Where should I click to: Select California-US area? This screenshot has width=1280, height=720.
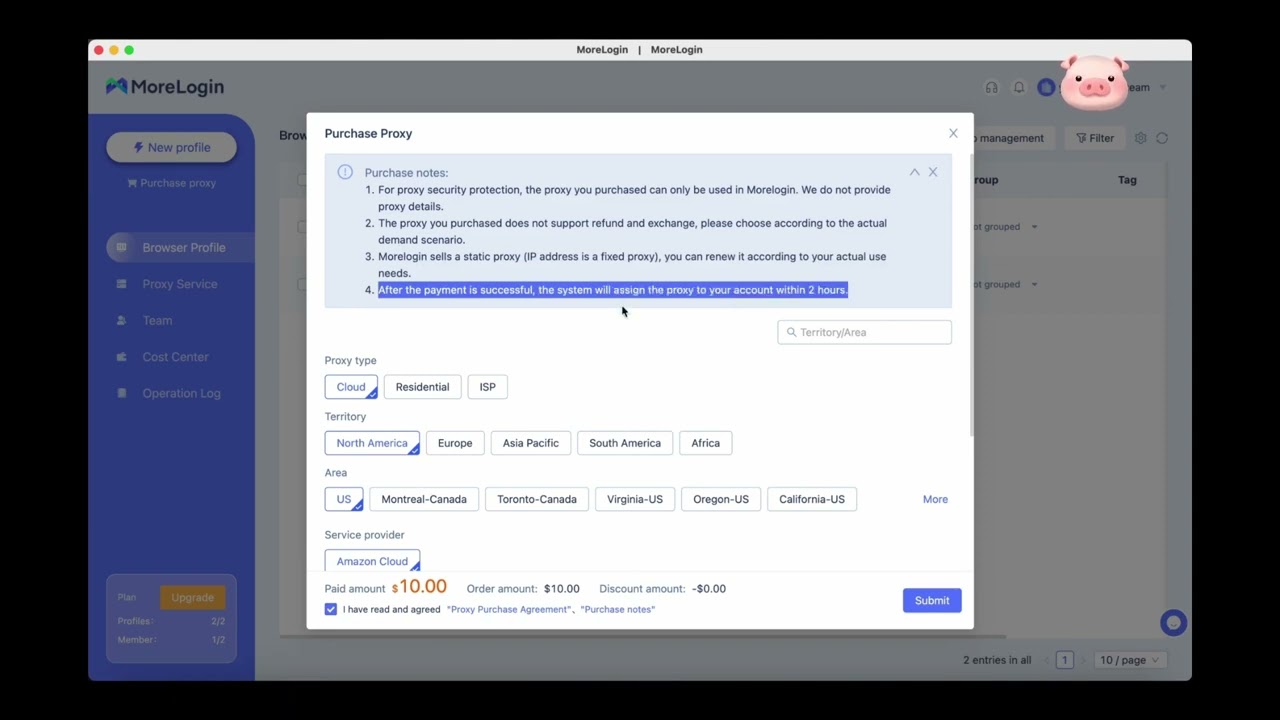812,499
